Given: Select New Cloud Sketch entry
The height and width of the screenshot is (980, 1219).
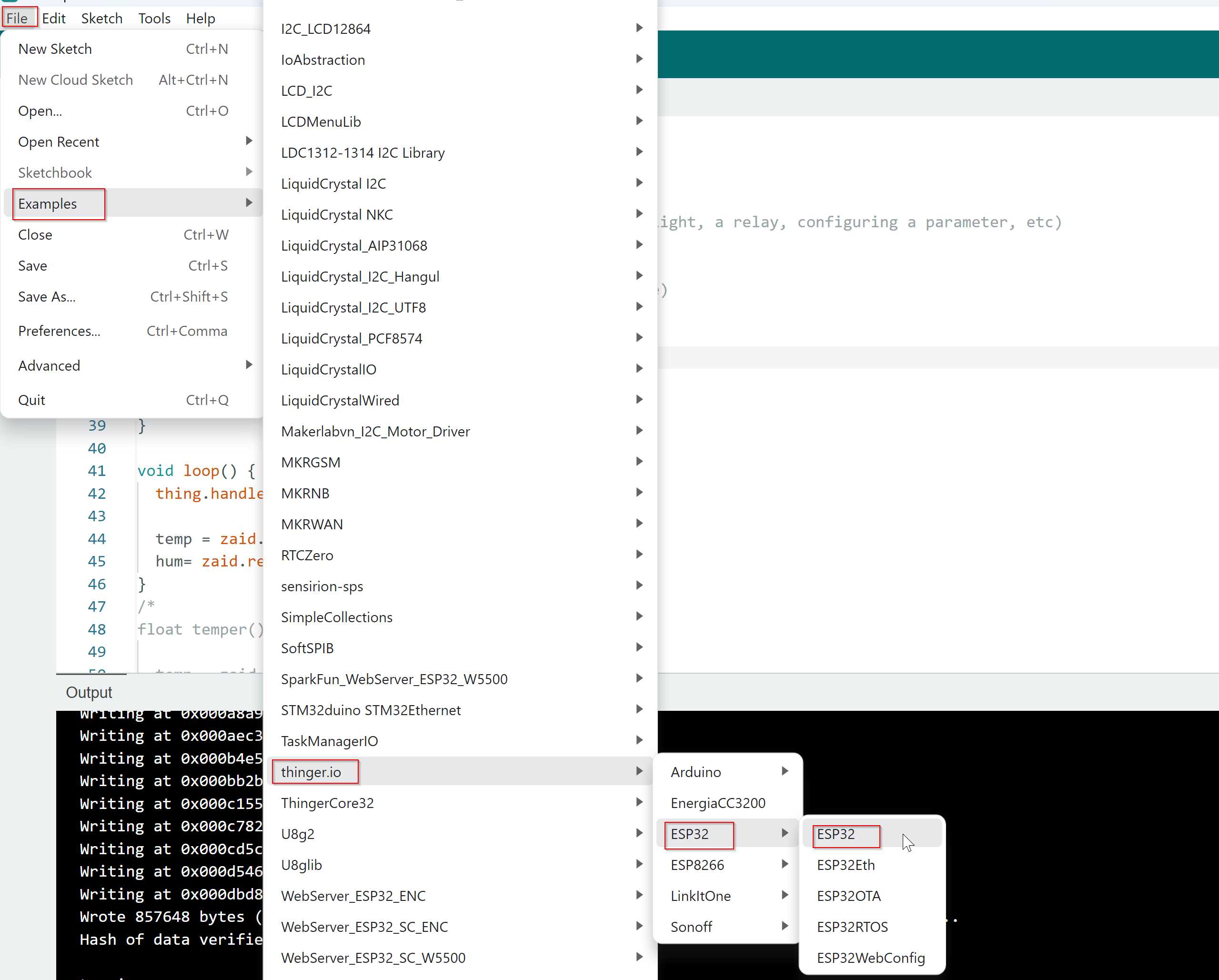Looking at the screenshot, I should click(x=133, y=80).
